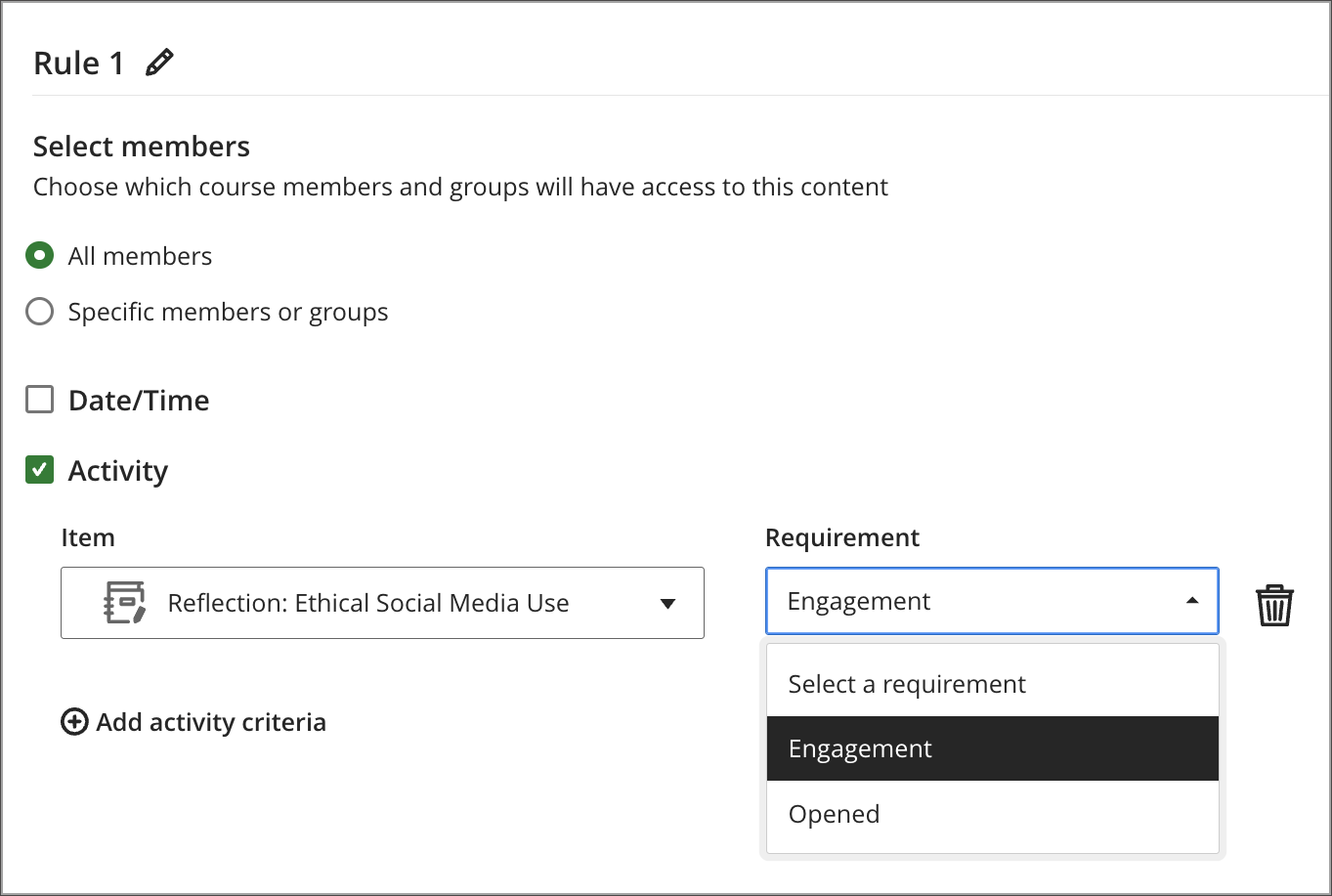Edit the Rule 1 name with pencil icon
Image resolution: width=1332 pixels, height=896 pixels.
159,63
